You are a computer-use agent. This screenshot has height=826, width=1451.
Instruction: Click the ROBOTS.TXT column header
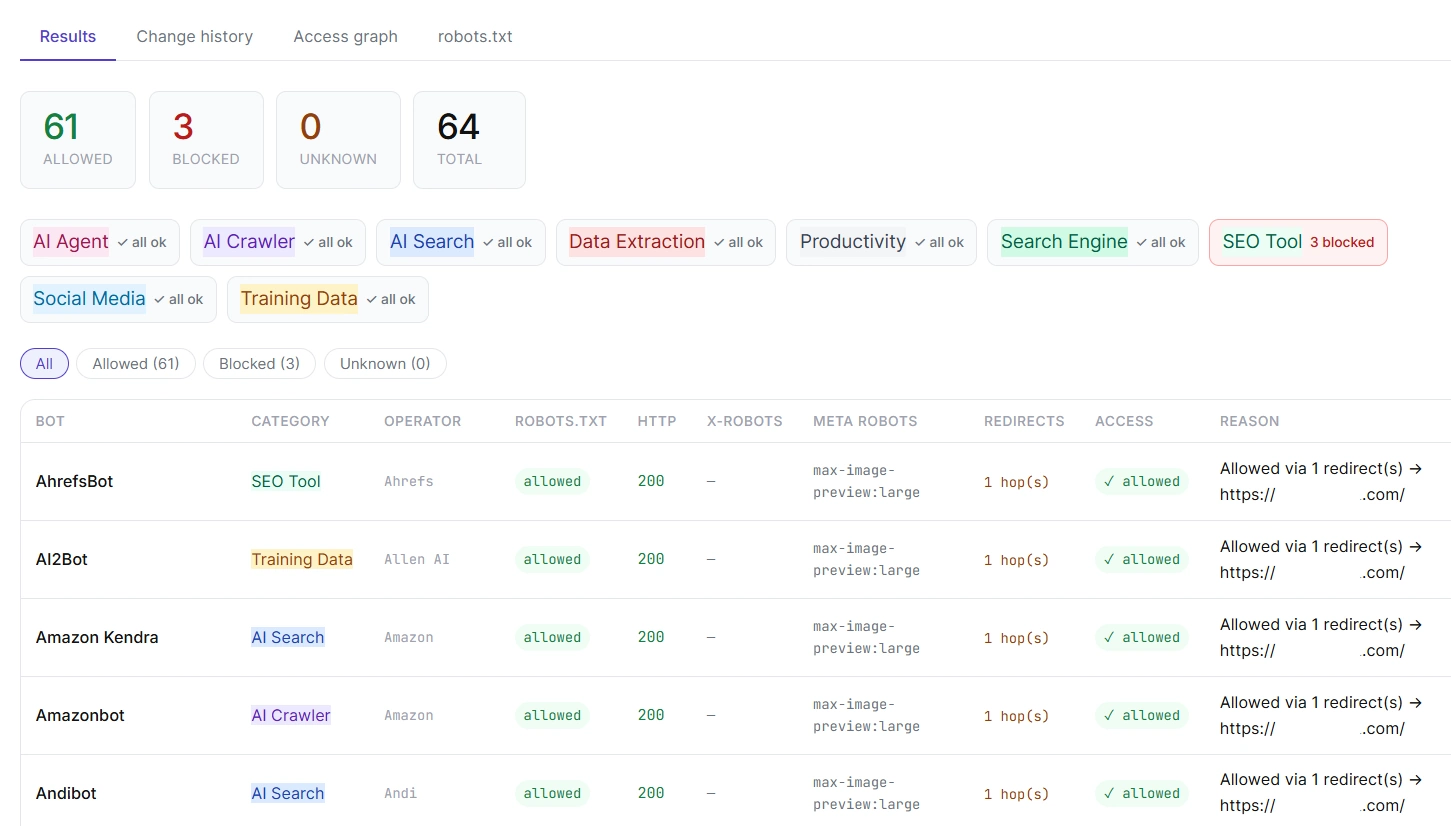point(561,421)
